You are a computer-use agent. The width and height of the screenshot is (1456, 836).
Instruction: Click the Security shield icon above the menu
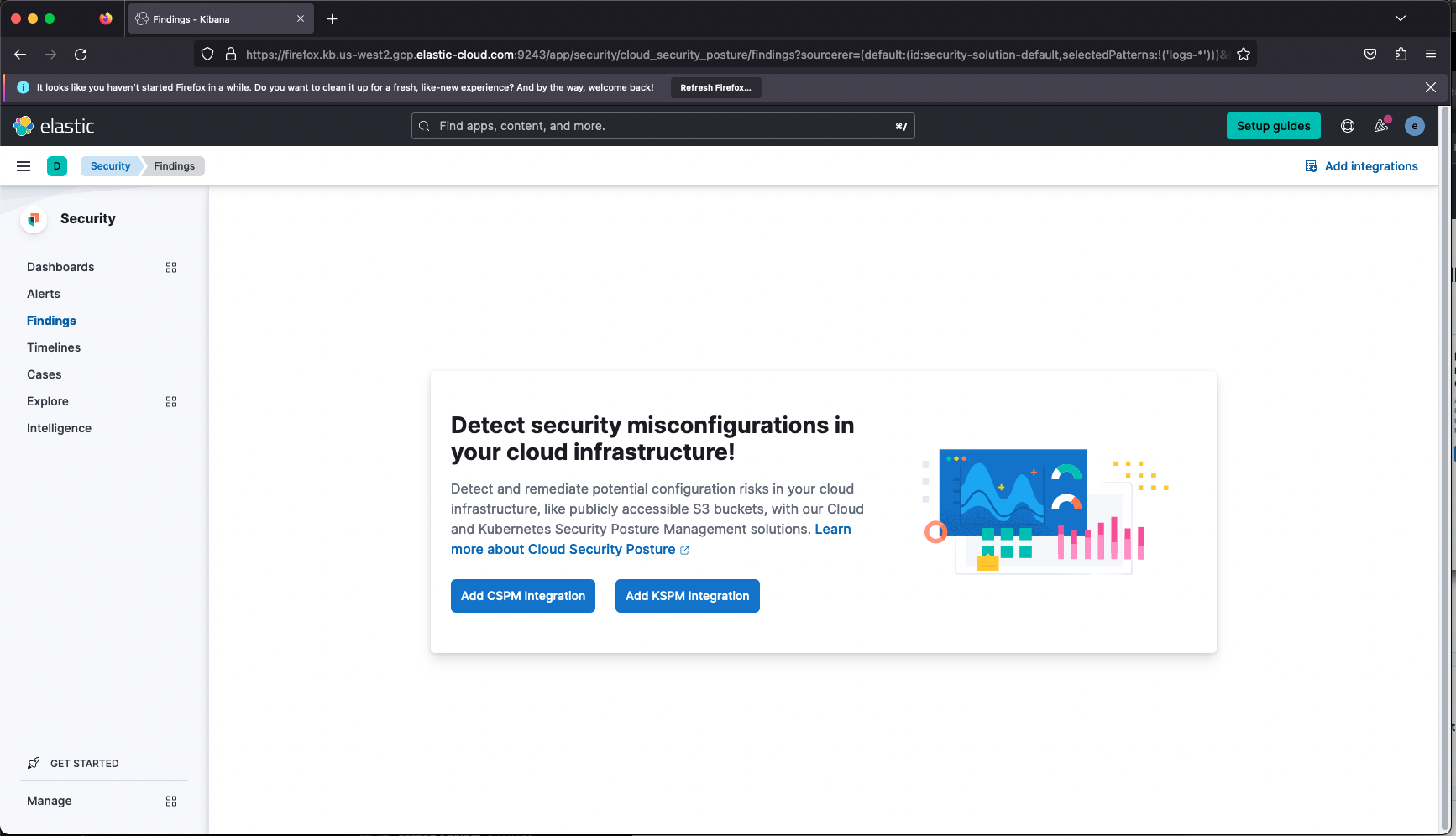33,219
